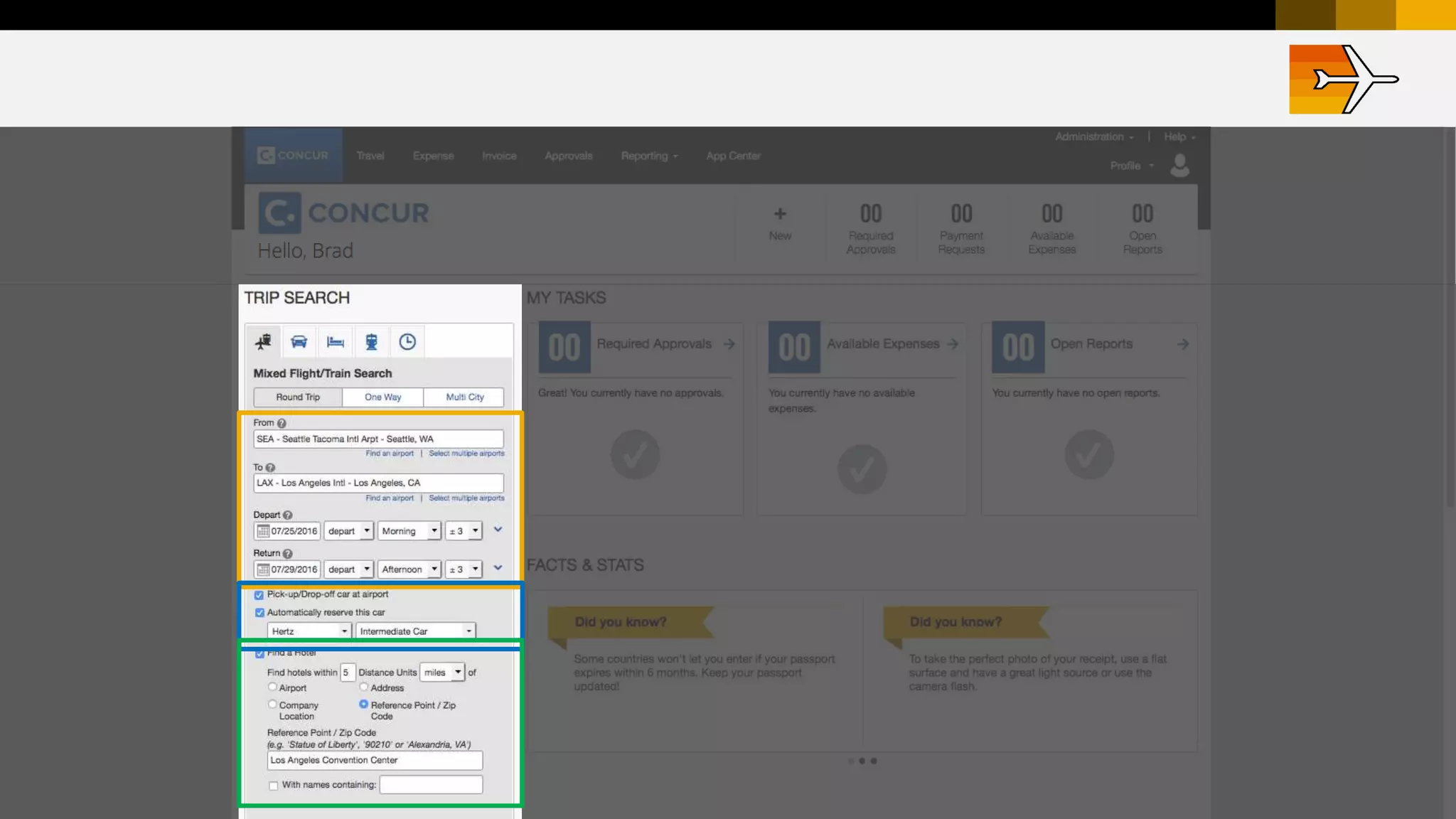Open the Return row depart/arrive dropdown
1456x819 pixels.
coord(348,569)
